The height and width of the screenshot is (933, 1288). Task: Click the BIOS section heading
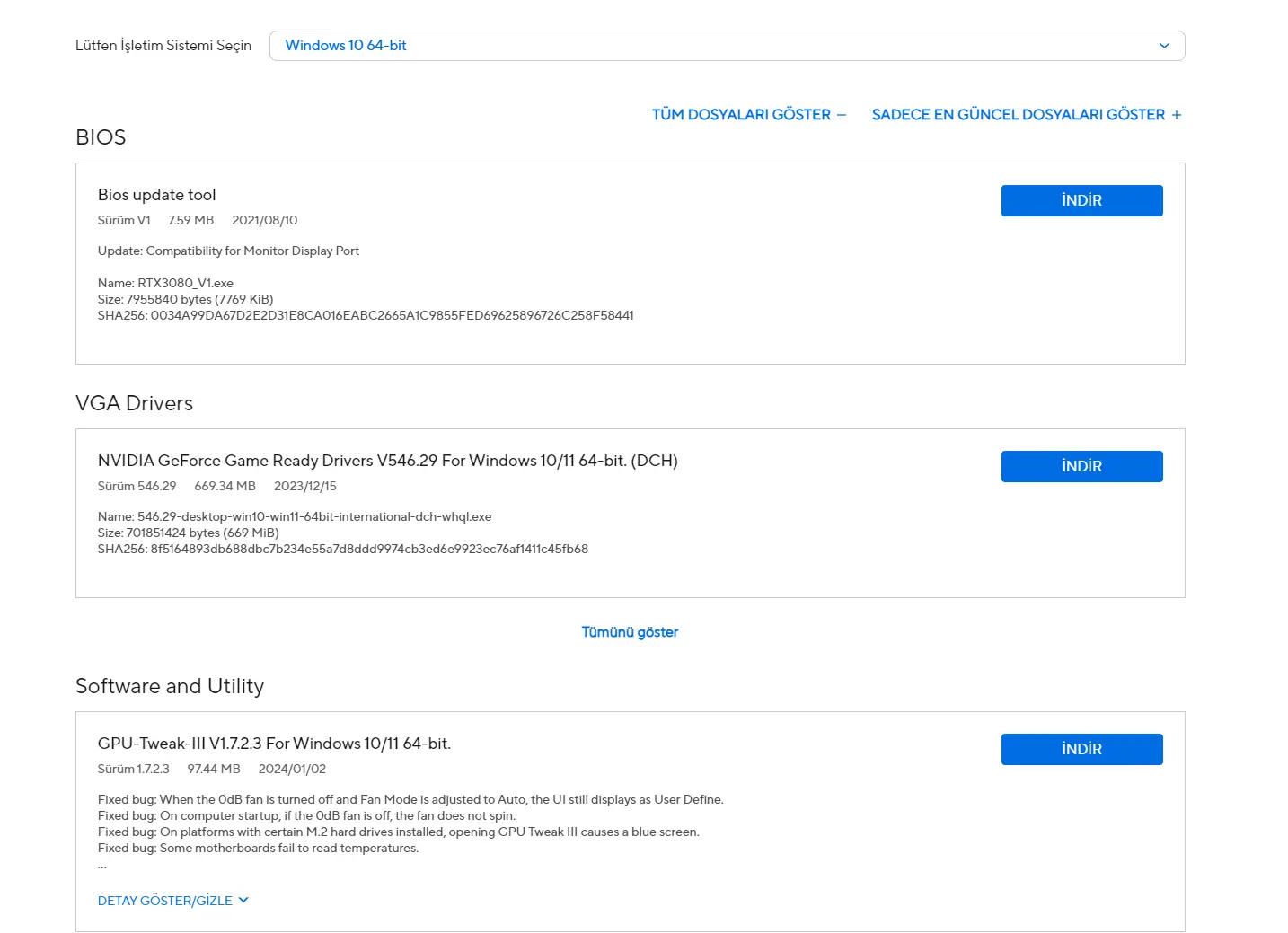[101, 137]
